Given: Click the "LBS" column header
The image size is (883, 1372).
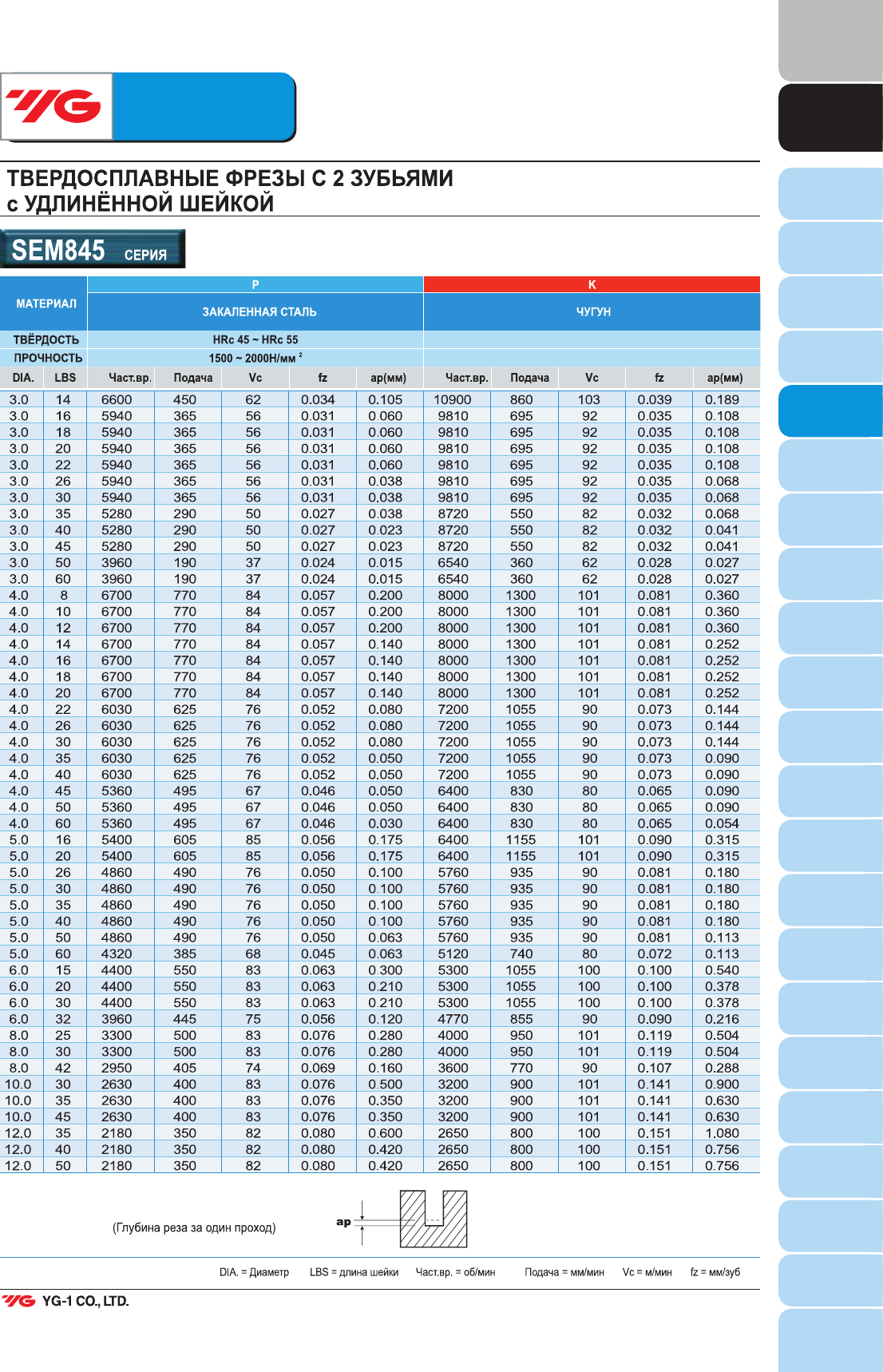Looking at the screenshot, I should tap(65, 378).
